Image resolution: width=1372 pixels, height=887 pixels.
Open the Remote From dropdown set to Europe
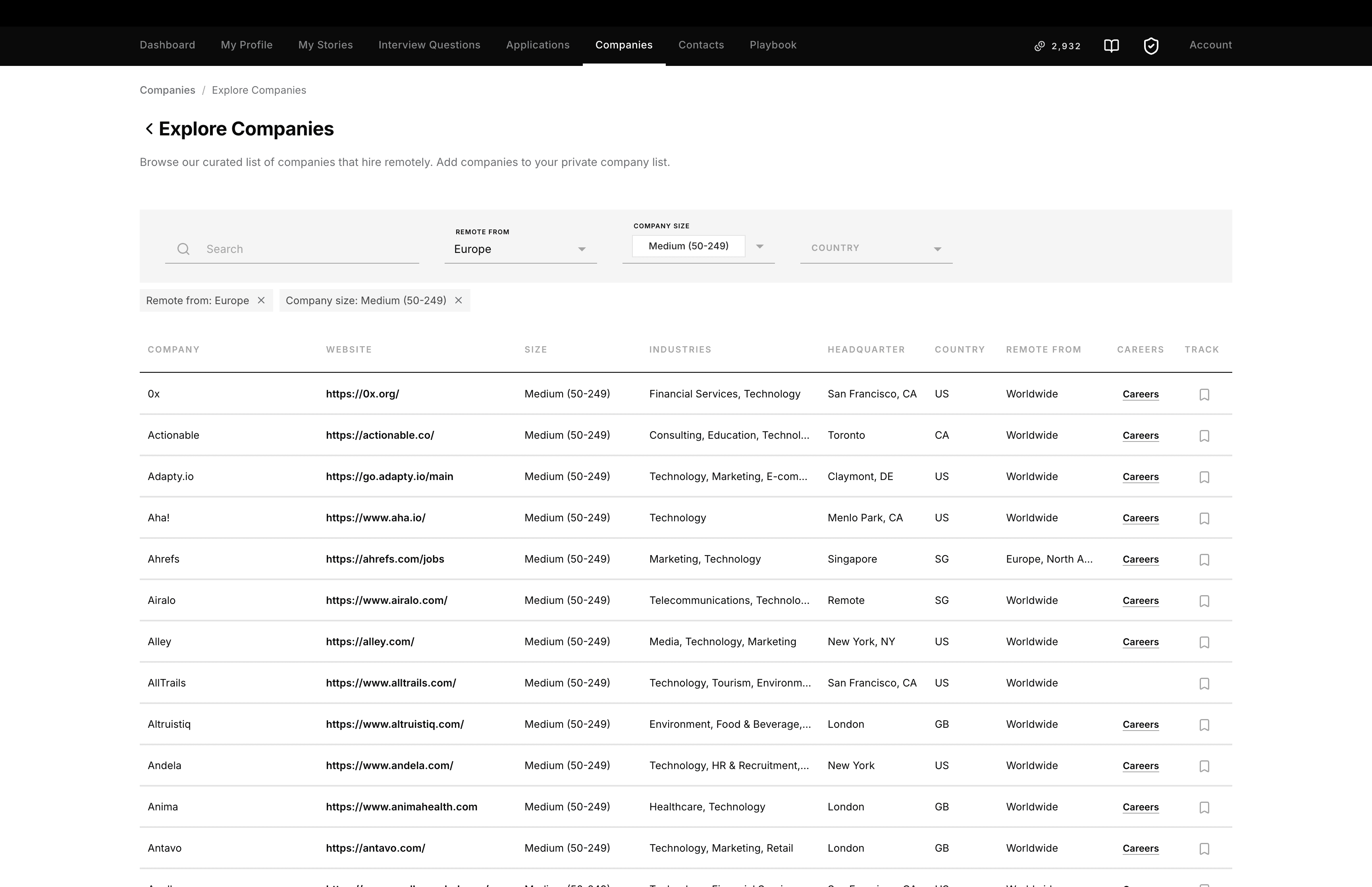[x=520, y=249]
